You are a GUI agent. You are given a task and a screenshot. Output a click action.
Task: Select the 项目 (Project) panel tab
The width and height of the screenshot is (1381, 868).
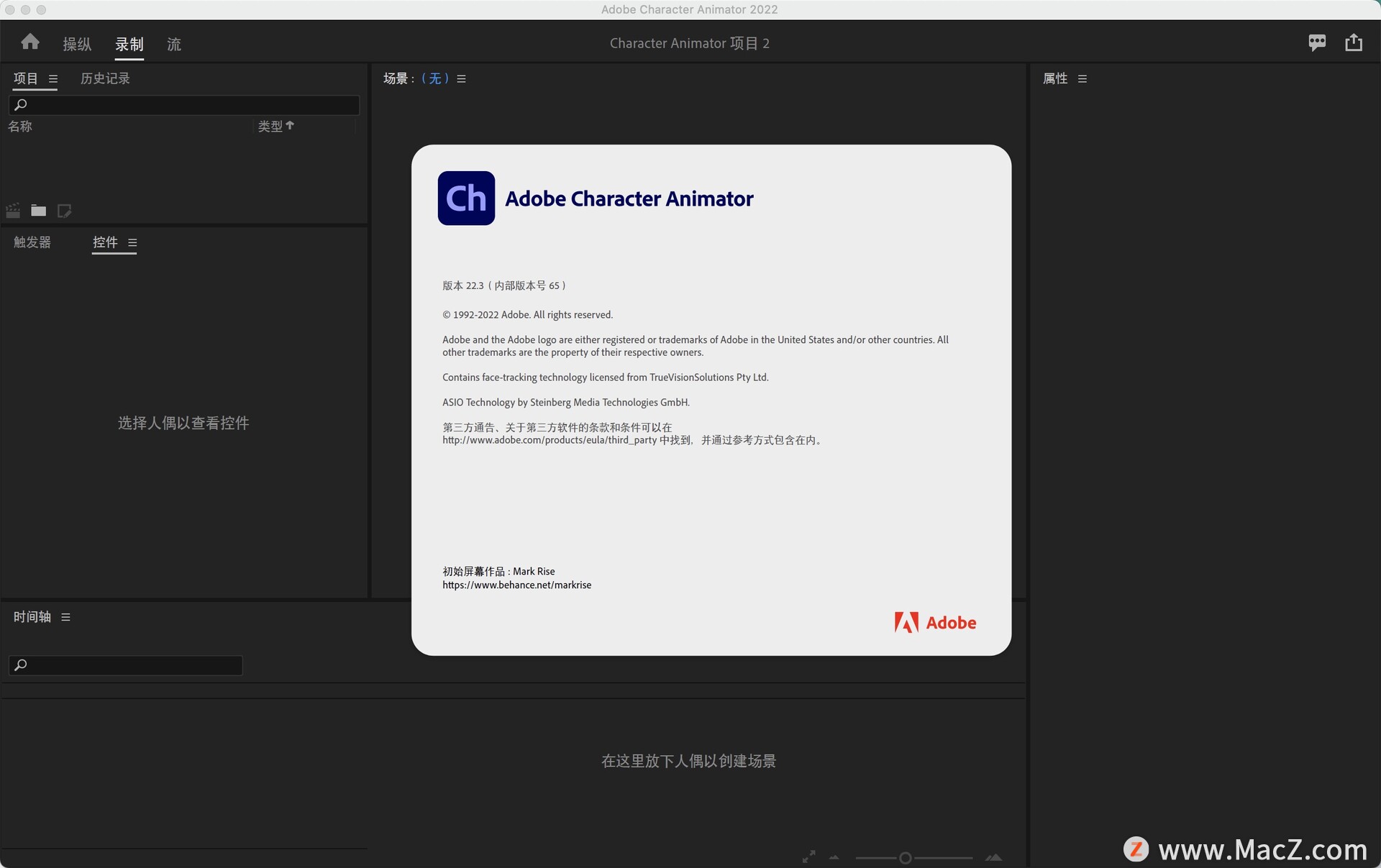tap(26, 78)
